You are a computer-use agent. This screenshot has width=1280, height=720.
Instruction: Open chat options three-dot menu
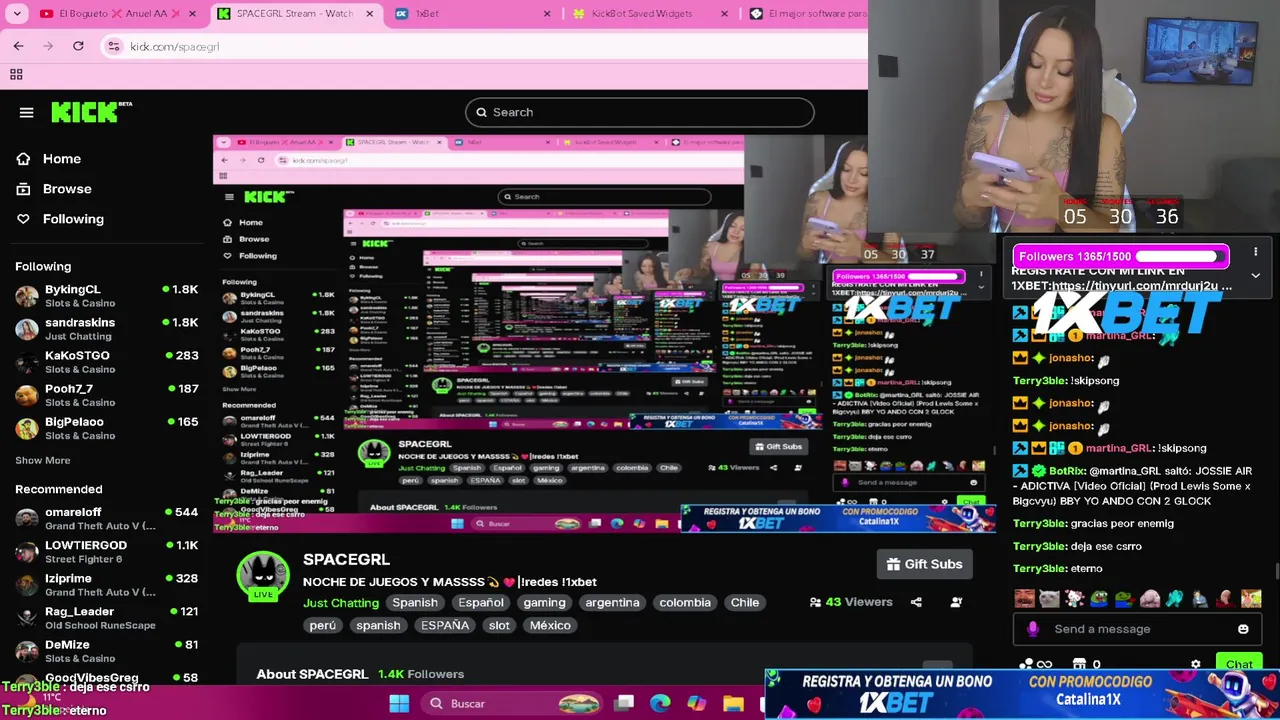1256,252
